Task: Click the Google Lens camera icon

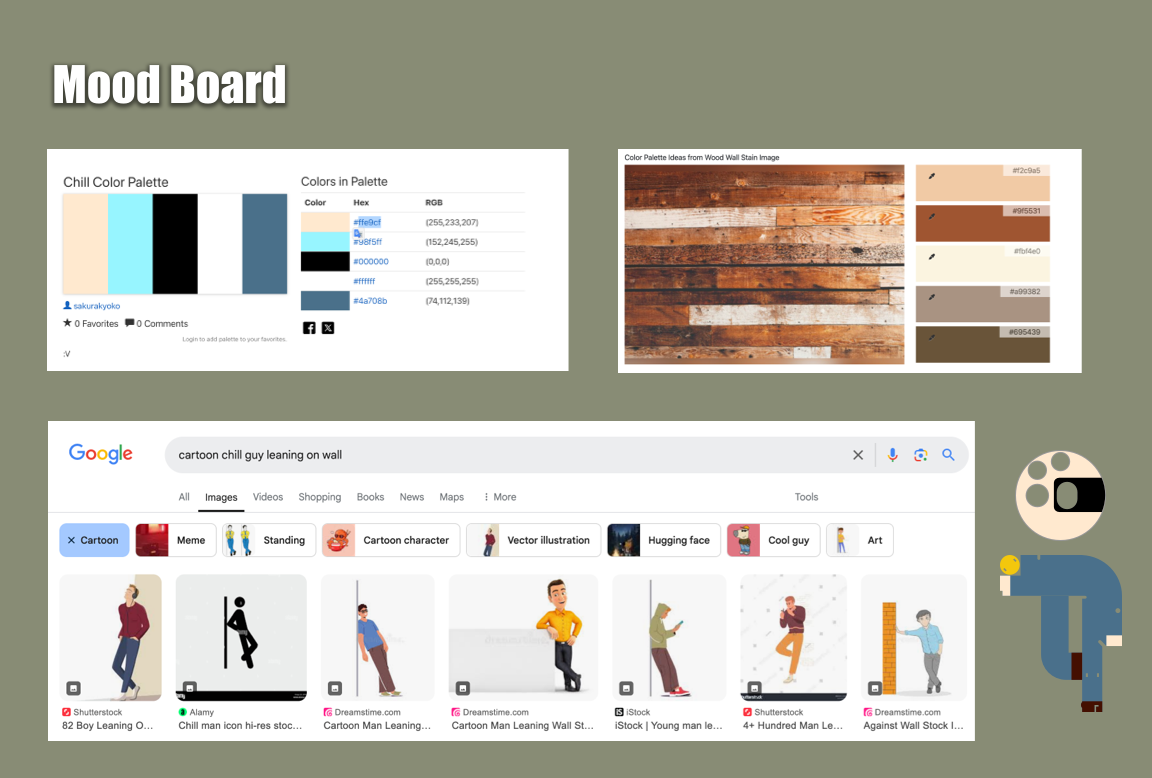Action: [x=920, y=455]
